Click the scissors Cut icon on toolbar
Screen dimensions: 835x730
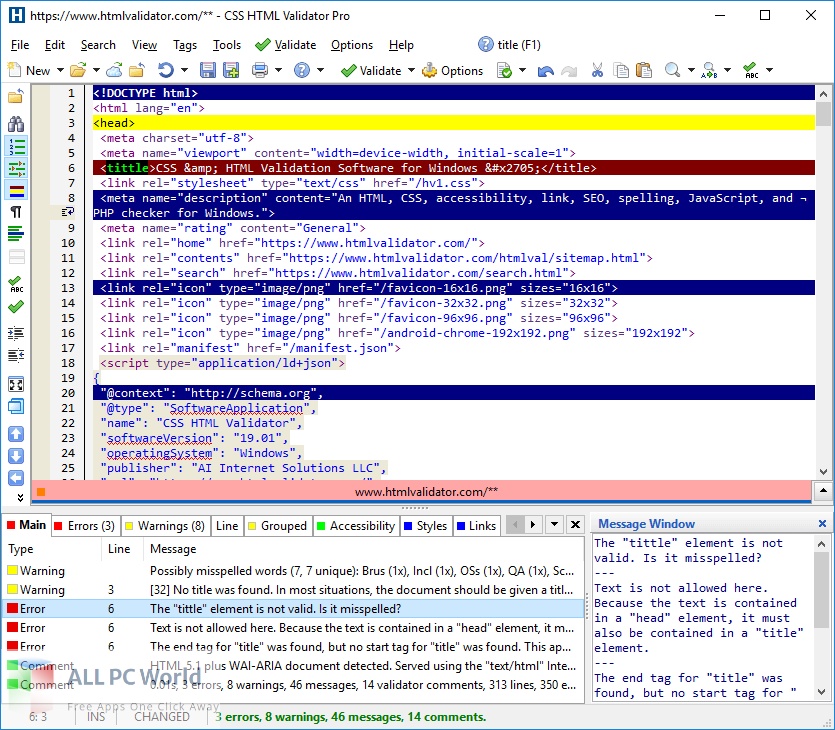point(595,70)
